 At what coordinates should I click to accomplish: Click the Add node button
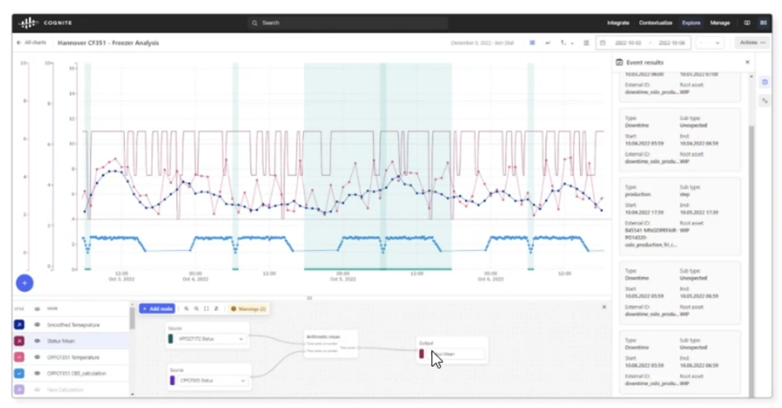[x=157, y=309]
